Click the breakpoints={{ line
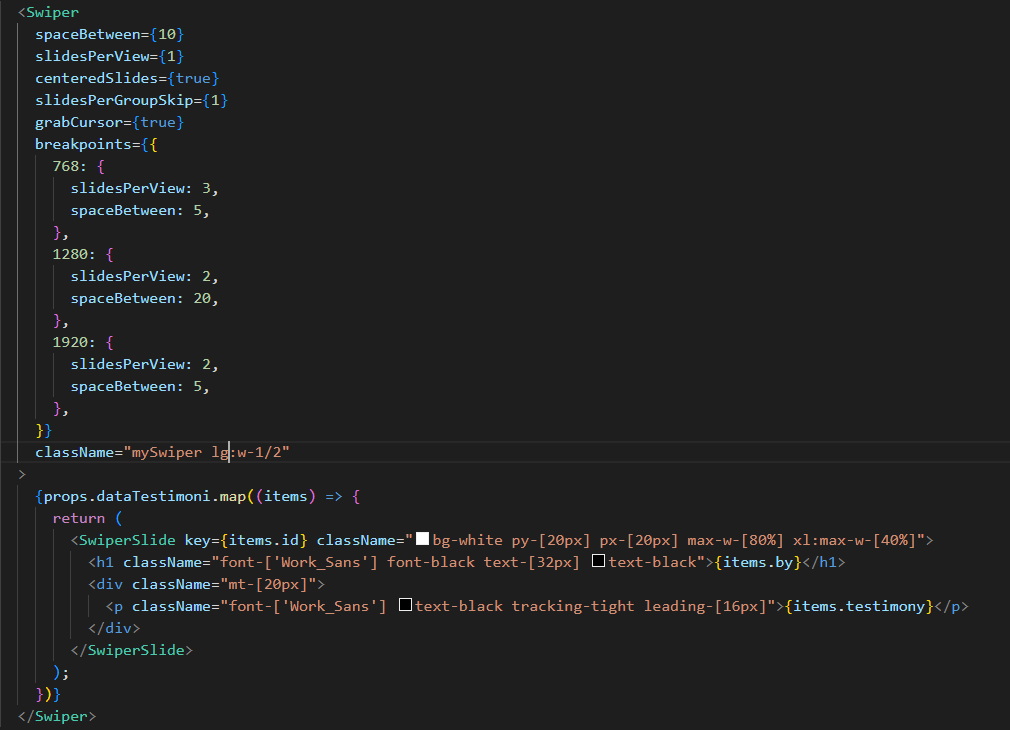Image resolution: width=1010 pixels, height=730 pixels. (x=96, y=144)
